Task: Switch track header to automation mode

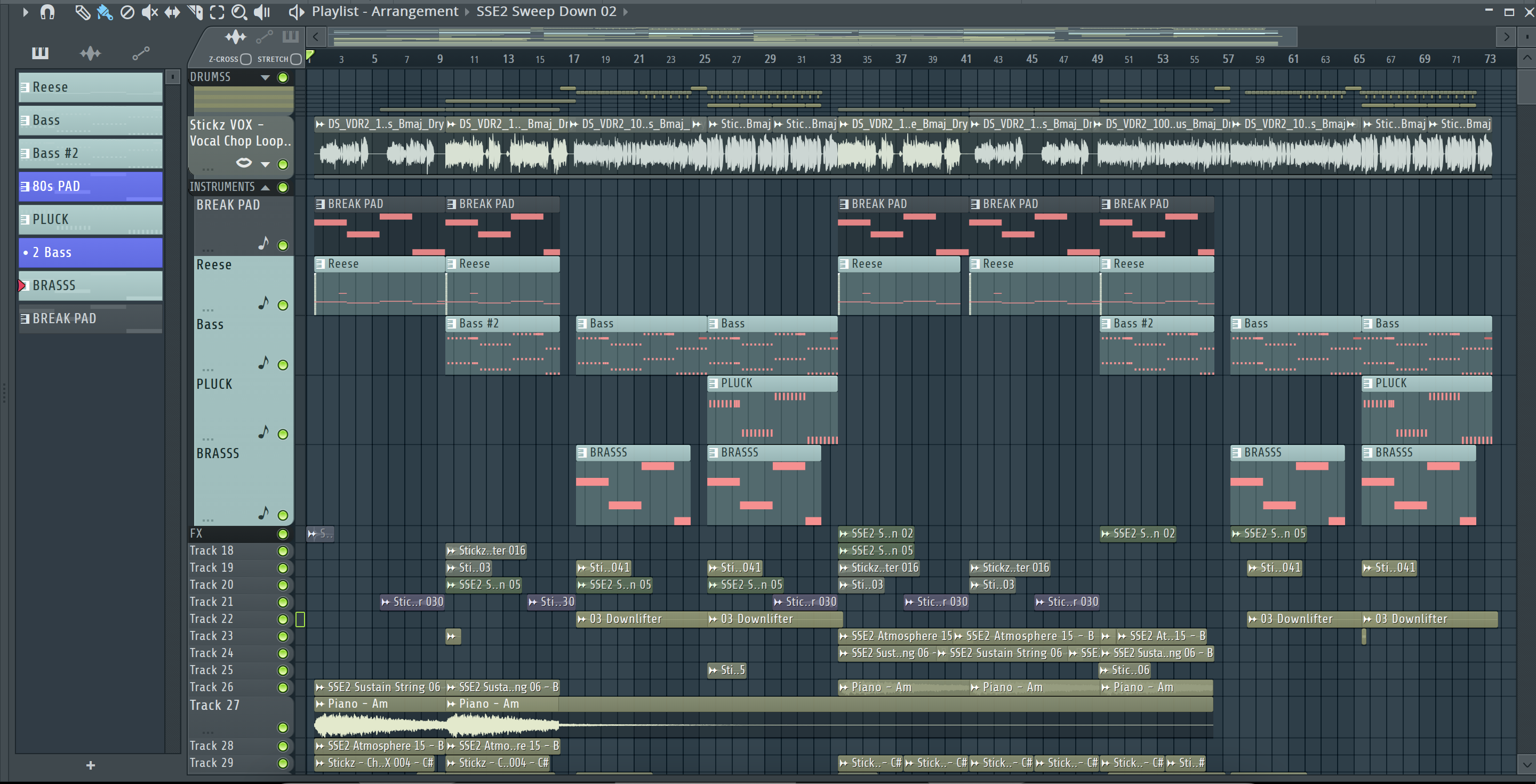Action: point(264,37)
